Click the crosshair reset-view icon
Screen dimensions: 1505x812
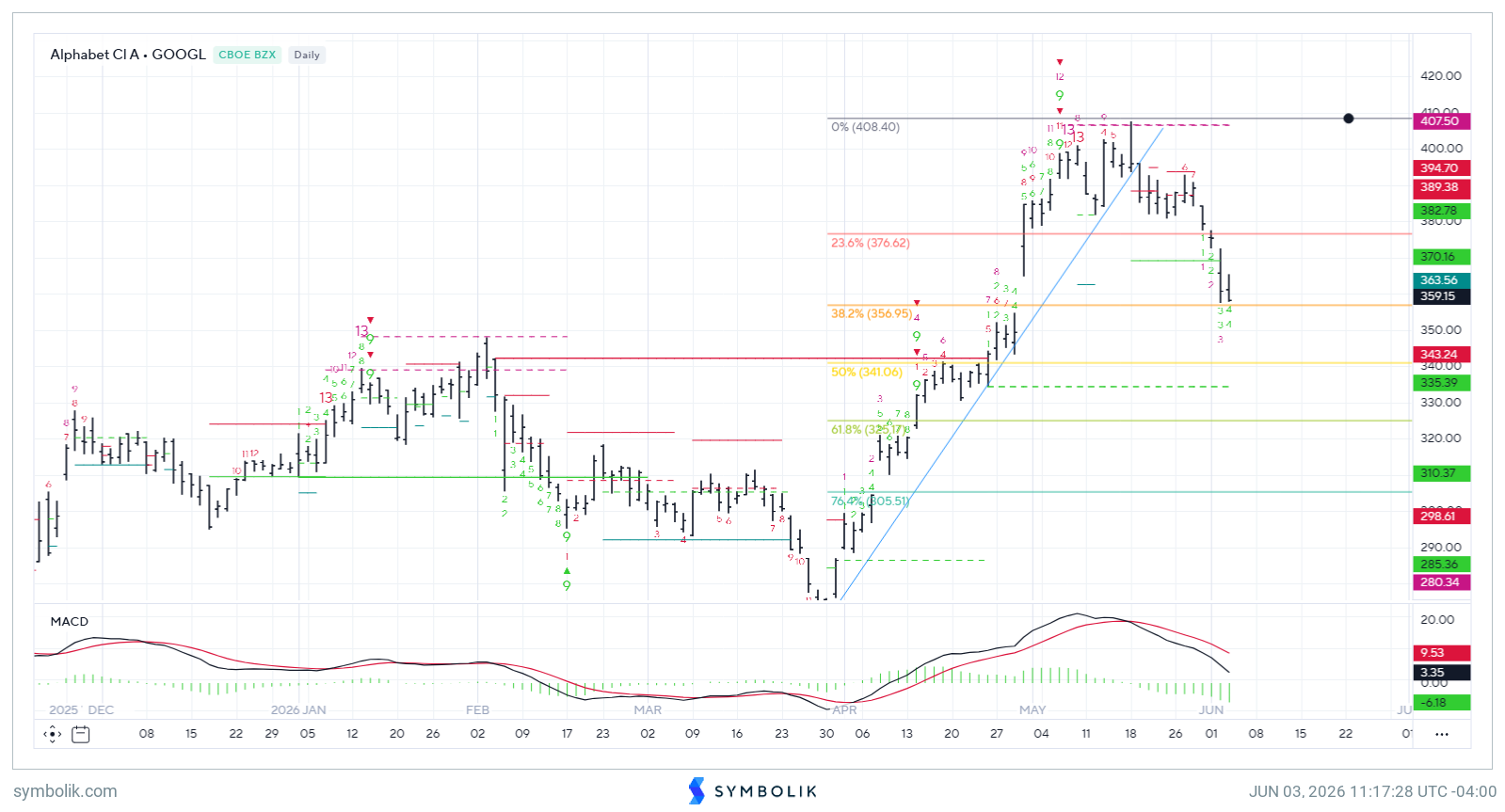click(53, 734)
